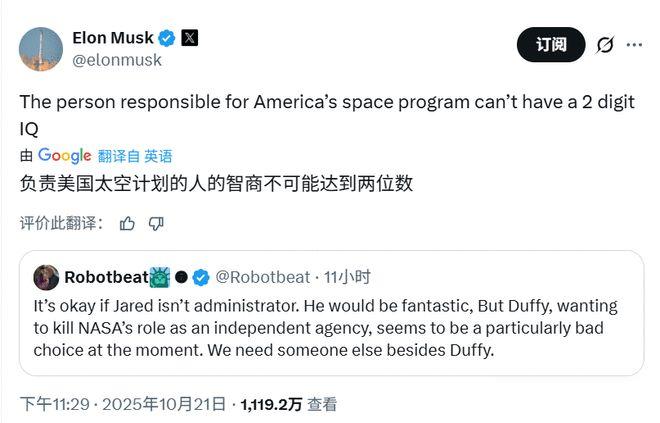The width and height of the screenshot is (660, 423).
Task: Click Robotbeat's blue verified badge
Action: pyautogui.click(x=201, y=277)
